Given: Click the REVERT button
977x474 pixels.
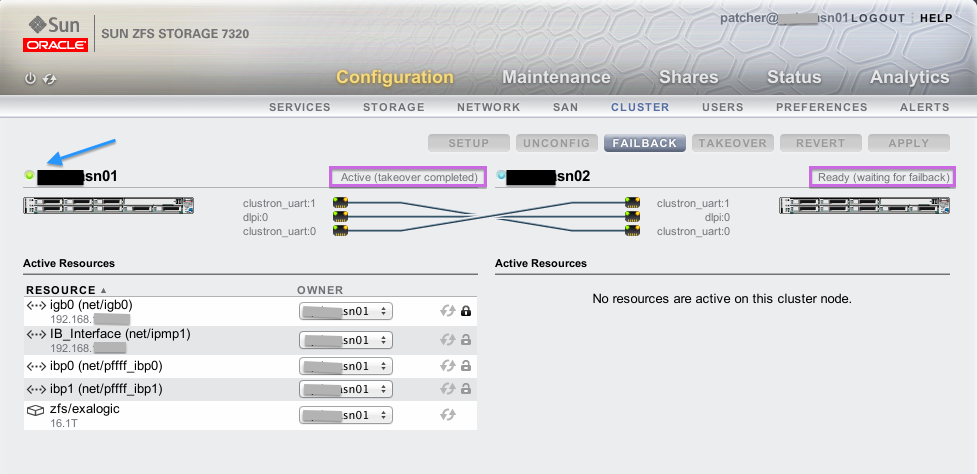Looking at the screenshot, I should [821, 143].
